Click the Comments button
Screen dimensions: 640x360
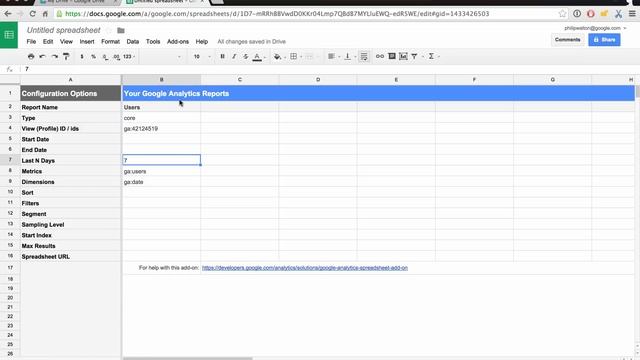point(567,40)
